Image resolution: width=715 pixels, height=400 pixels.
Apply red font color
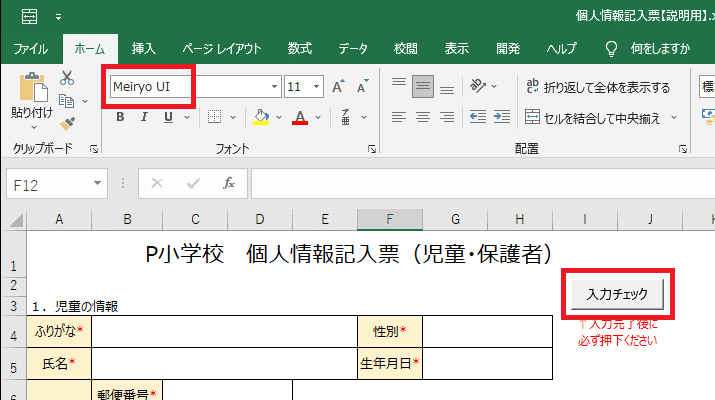coord(300,117)
